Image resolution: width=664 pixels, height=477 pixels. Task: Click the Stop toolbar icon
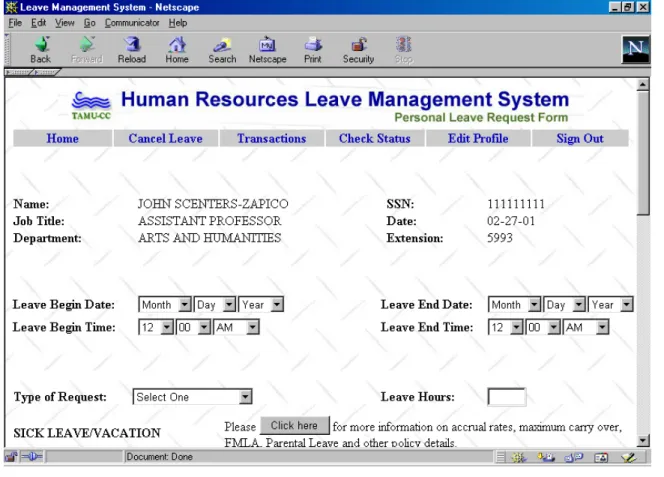pyautogui.click(x=403, y=50)
